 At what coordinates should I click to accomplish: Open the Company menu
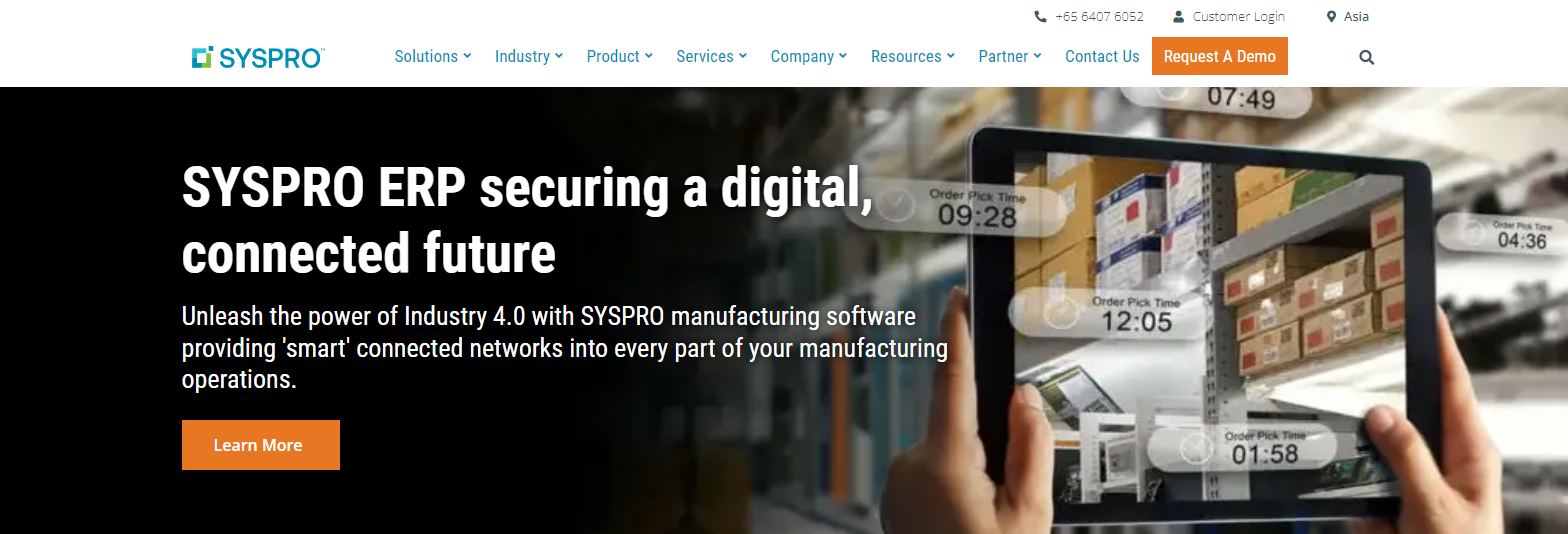coord(809,56)
